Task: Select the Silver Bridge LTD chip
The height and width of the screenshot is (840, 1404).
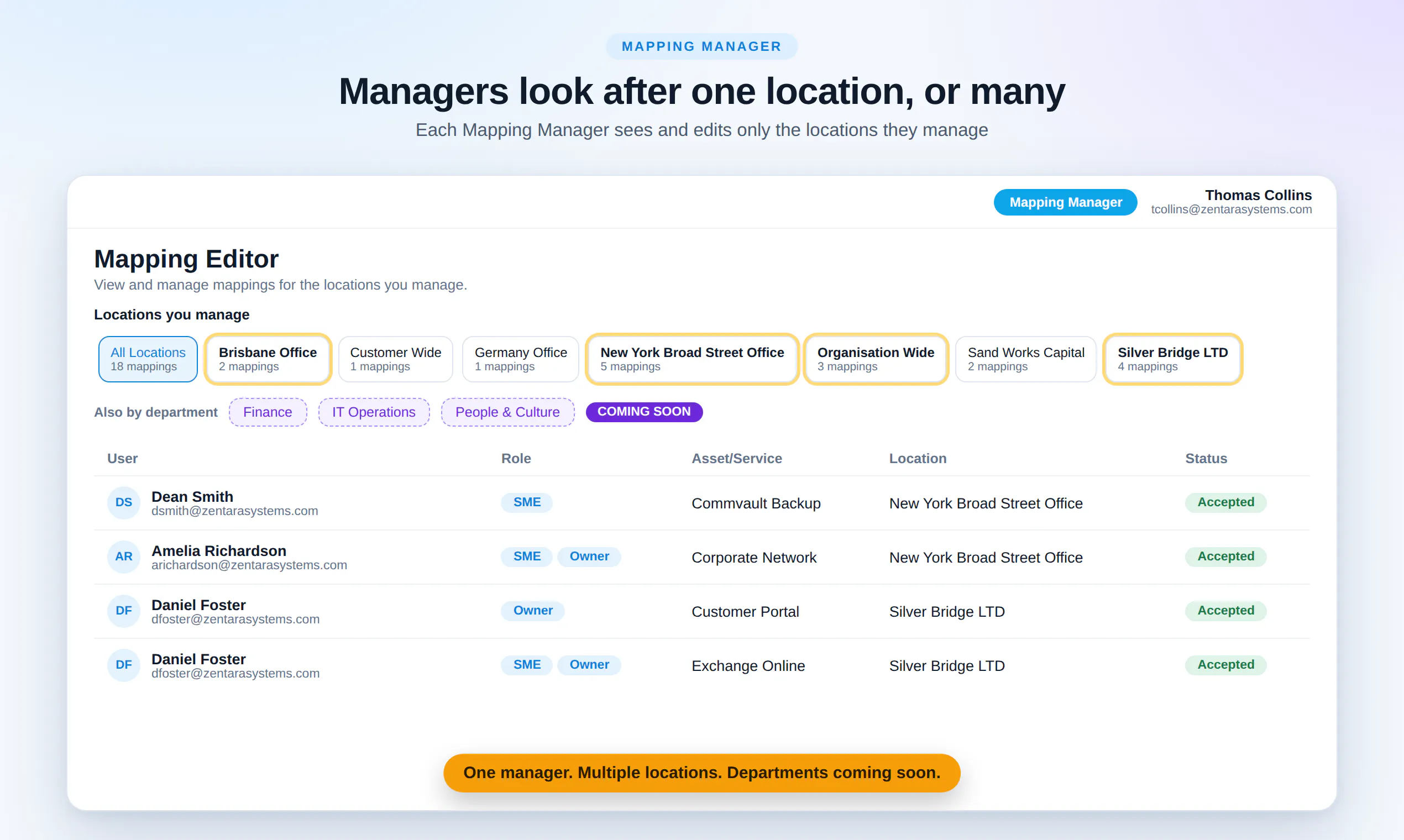Action: coord(1172,359)
